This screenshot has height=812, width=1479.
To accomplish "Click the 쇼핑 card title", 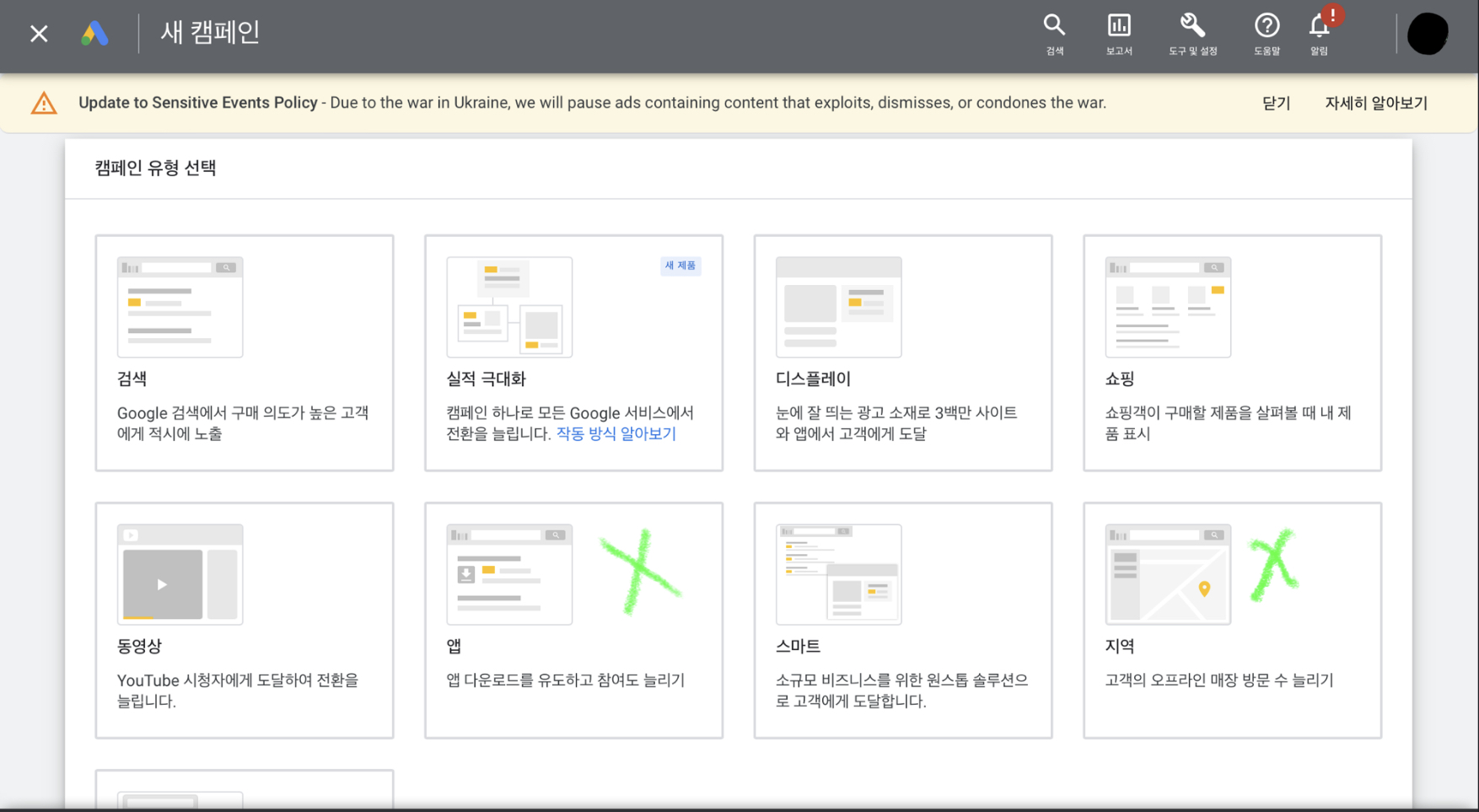I will click(x=1120, y=379).
